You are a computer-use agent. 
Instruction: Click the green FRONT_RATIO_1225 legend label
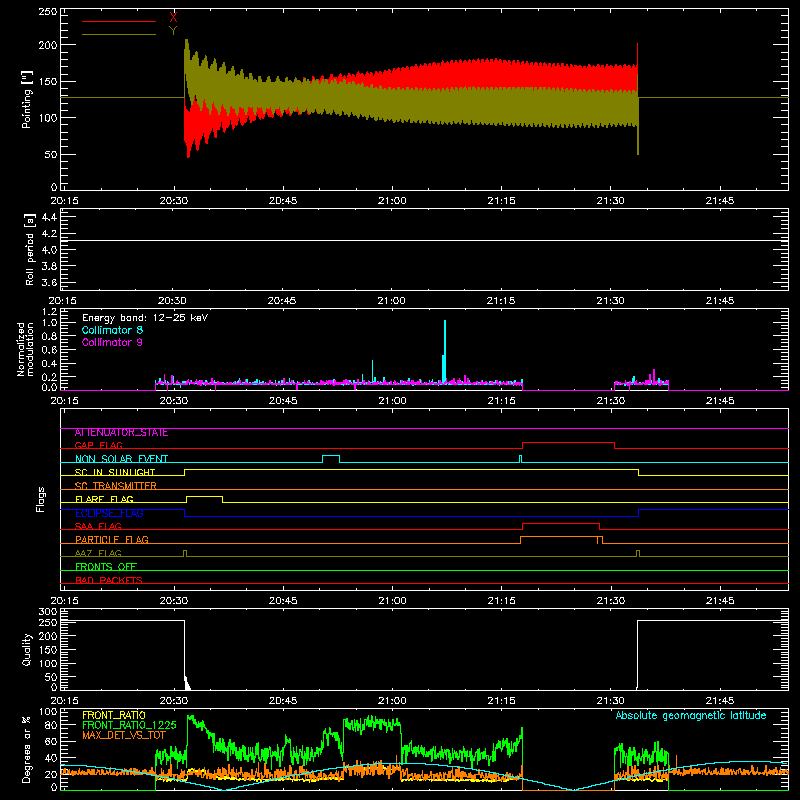click(129, 725)
